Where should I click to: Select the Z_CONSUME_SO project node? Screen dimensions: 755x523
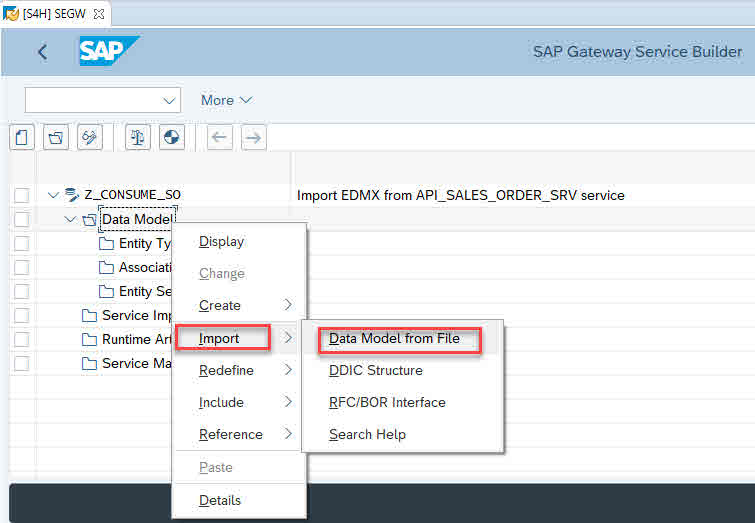click(x=132, y=195)
